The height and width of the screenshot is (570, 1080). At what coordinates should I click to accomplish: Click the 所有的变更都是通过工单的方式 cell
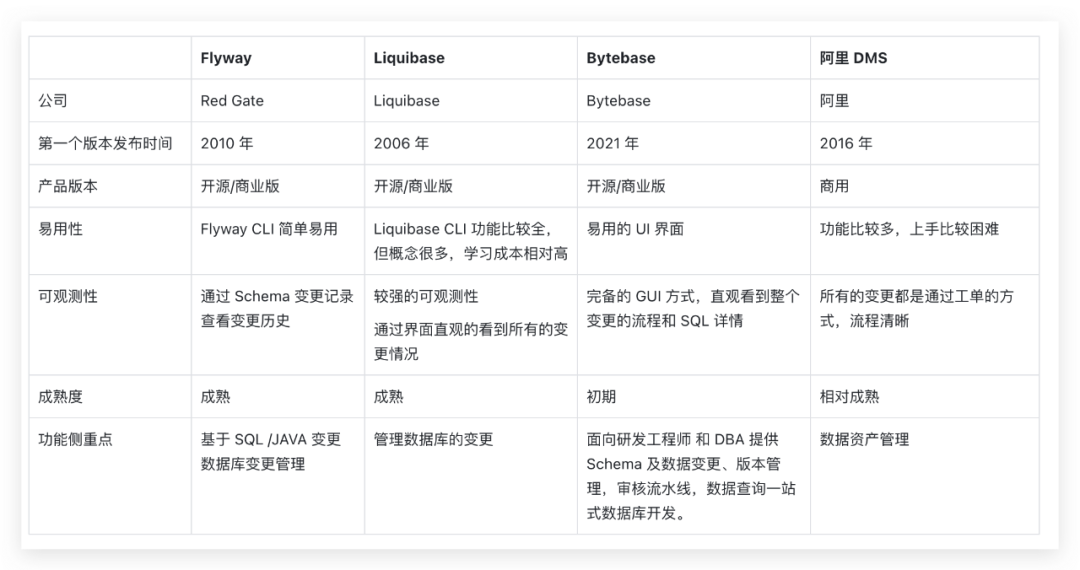click(917, 308)
